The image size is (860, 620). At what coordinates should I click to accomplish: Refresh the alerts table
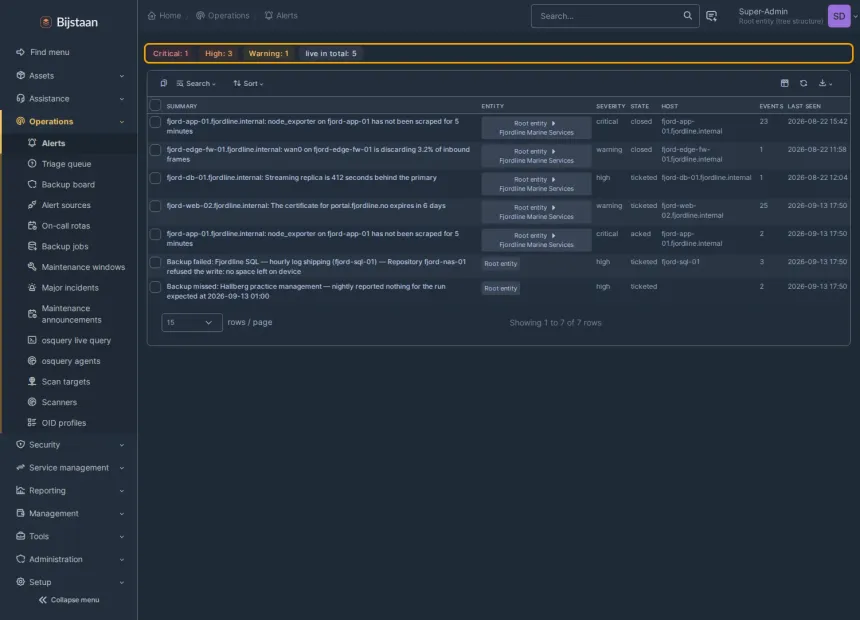coord(804,83)
